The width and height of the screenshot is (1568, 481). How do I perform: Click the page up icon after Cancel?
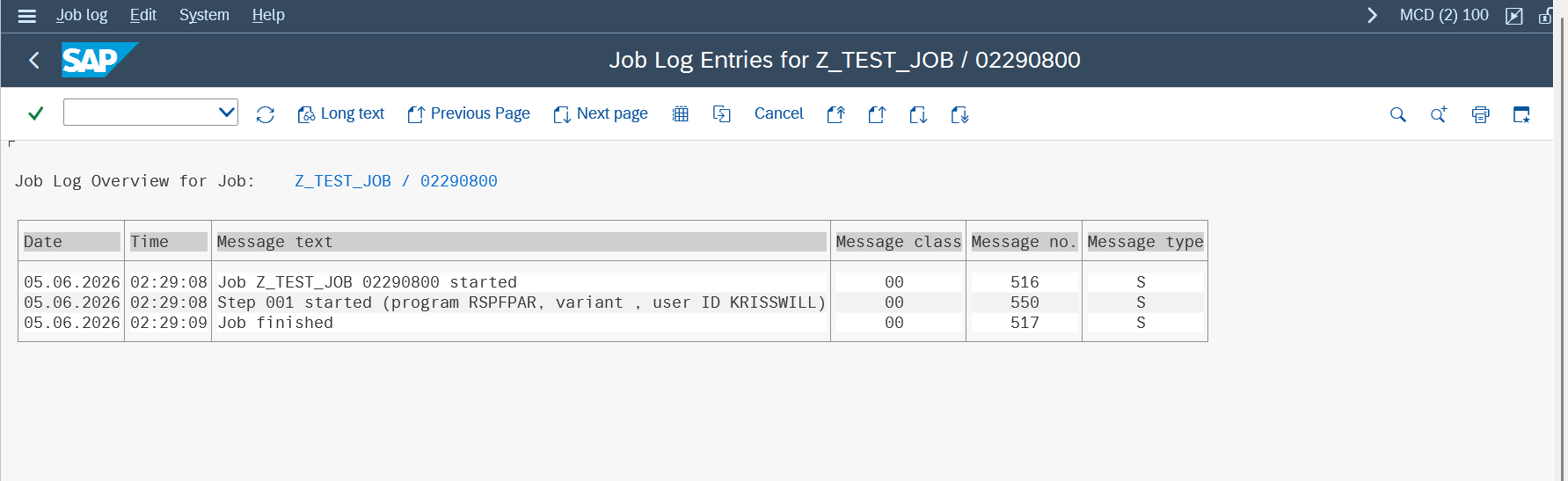click(877, 114)
